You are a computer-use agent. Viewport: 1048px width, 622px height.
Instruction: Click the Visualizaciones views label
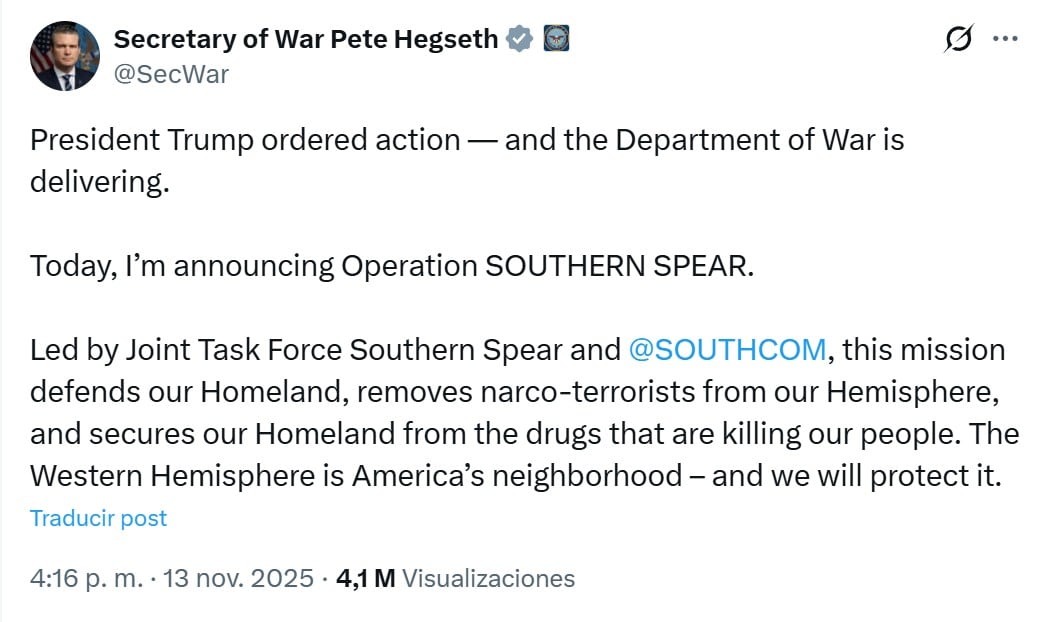click(x=485, y=577)
